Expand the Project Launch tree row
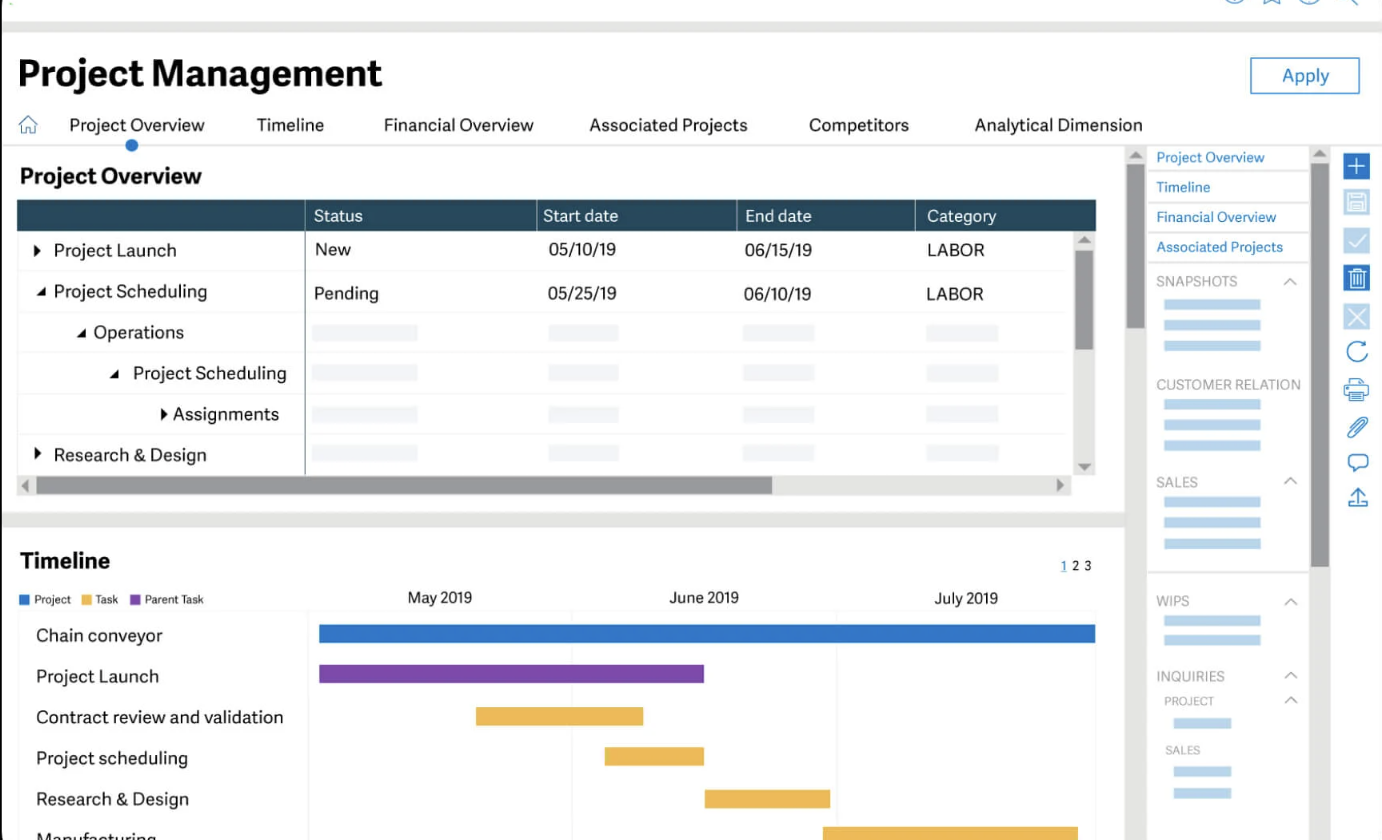Viewport: 1382px width, 840px height. tap(38, 251)
